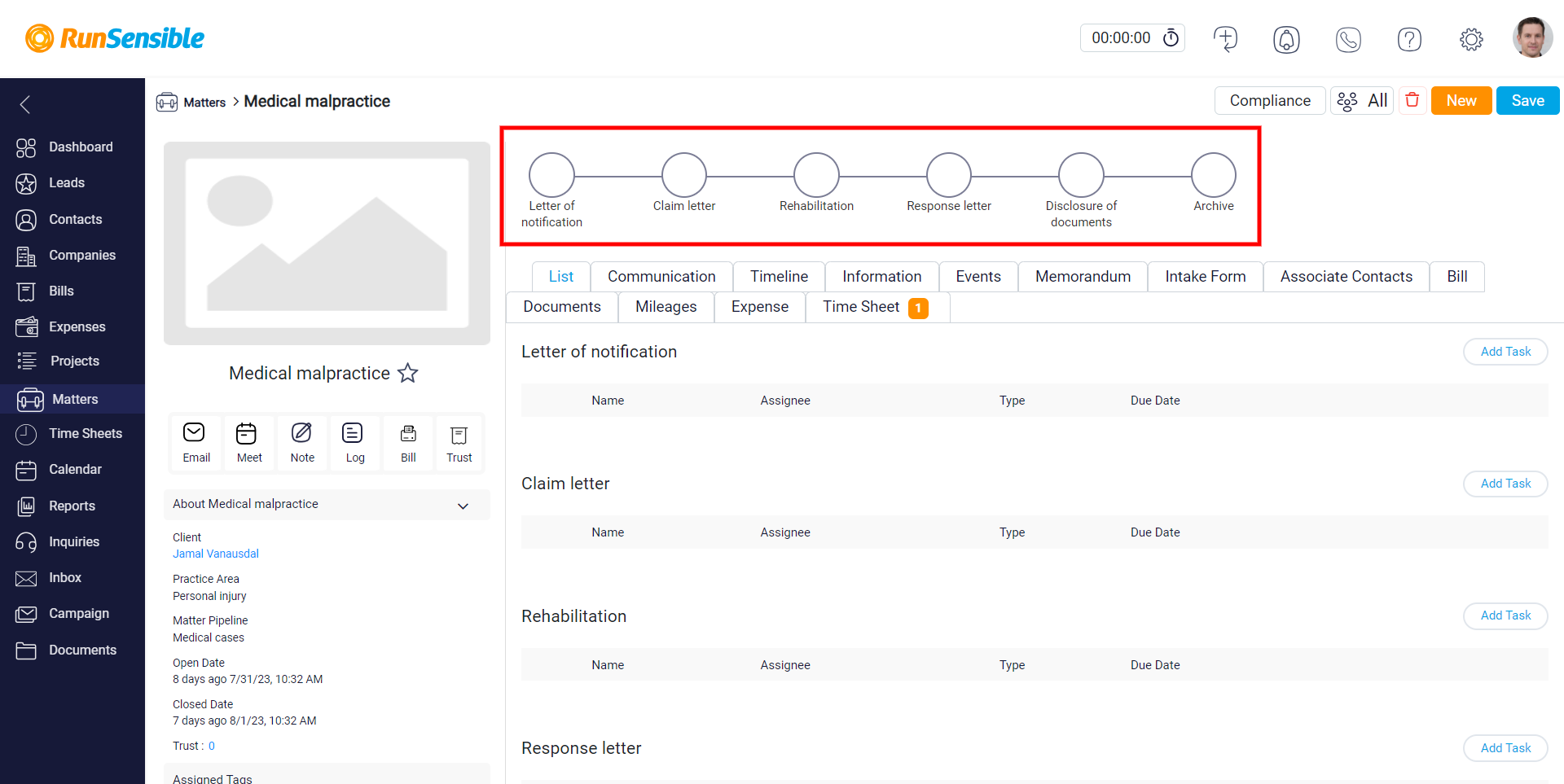This screenshot has width=1564, height=784.
Task: Select the Response letter stage circle
Action: 949,175
